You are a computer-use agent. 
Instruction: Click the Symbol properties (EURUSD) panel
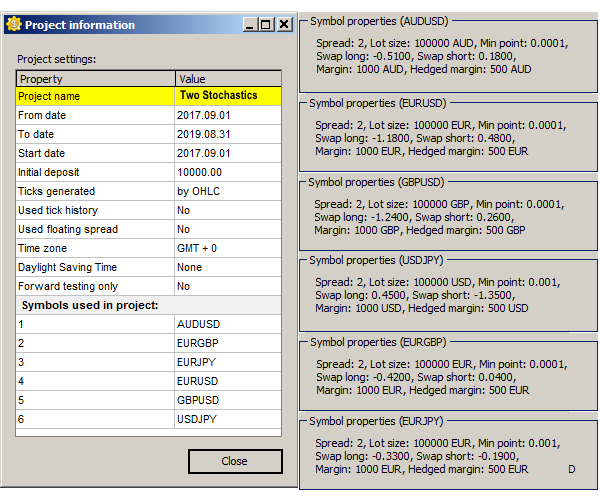tap(448, 139)
